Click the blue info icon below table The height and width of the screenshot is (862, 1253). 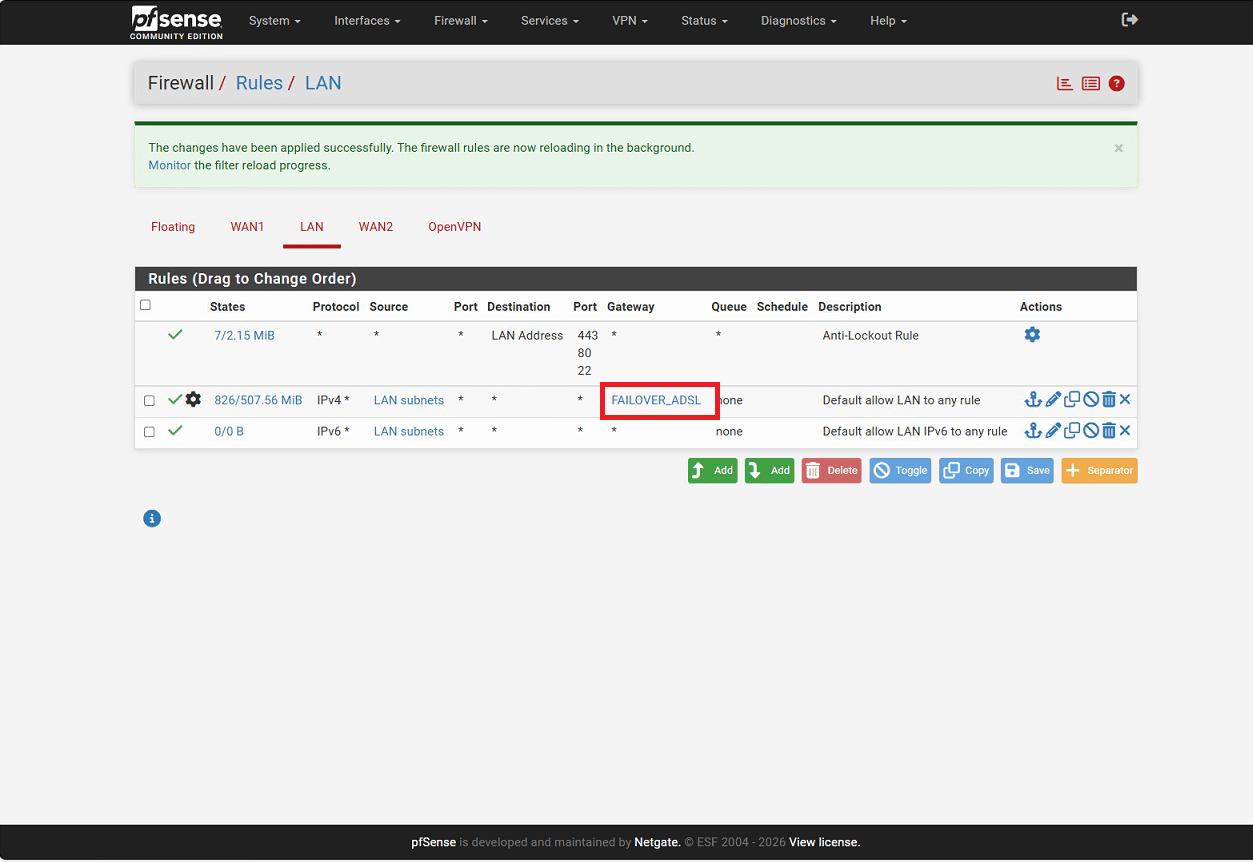pyautogui.click(x=152, y=518)
